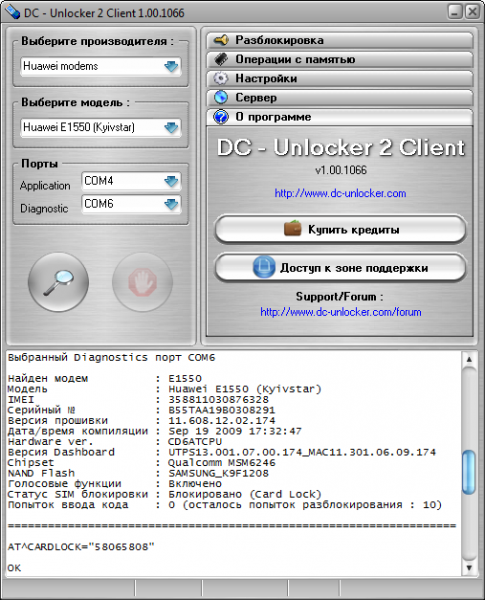Image resolution: width=485 pixels, height=600 pixels.
Task: Click the COM4 application port field
Action: 131,181
